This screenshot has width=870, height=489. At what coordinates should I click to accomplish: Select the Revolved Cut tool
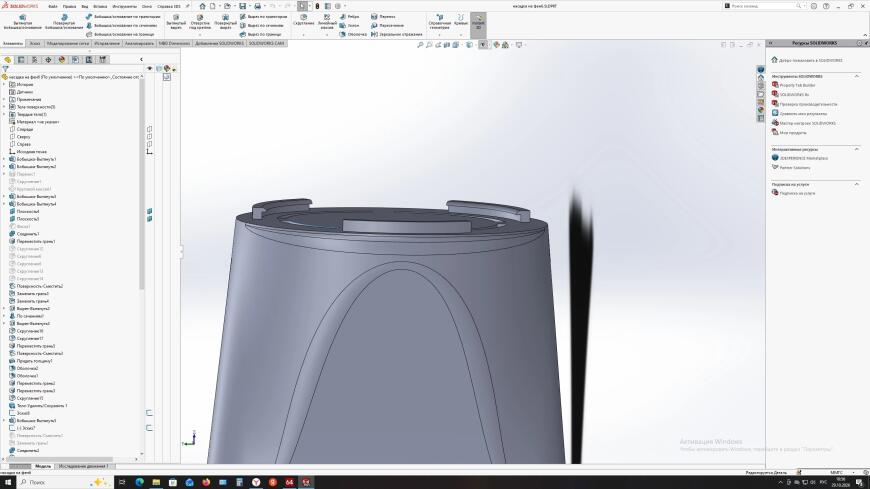point(225,22)
